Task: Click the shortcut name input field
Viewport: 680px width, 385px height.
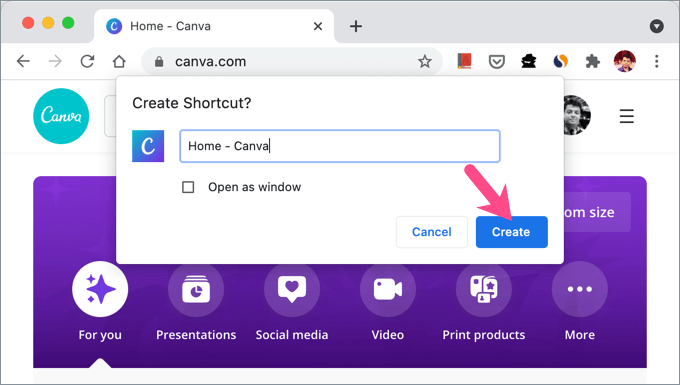Action: pos(340,146)
